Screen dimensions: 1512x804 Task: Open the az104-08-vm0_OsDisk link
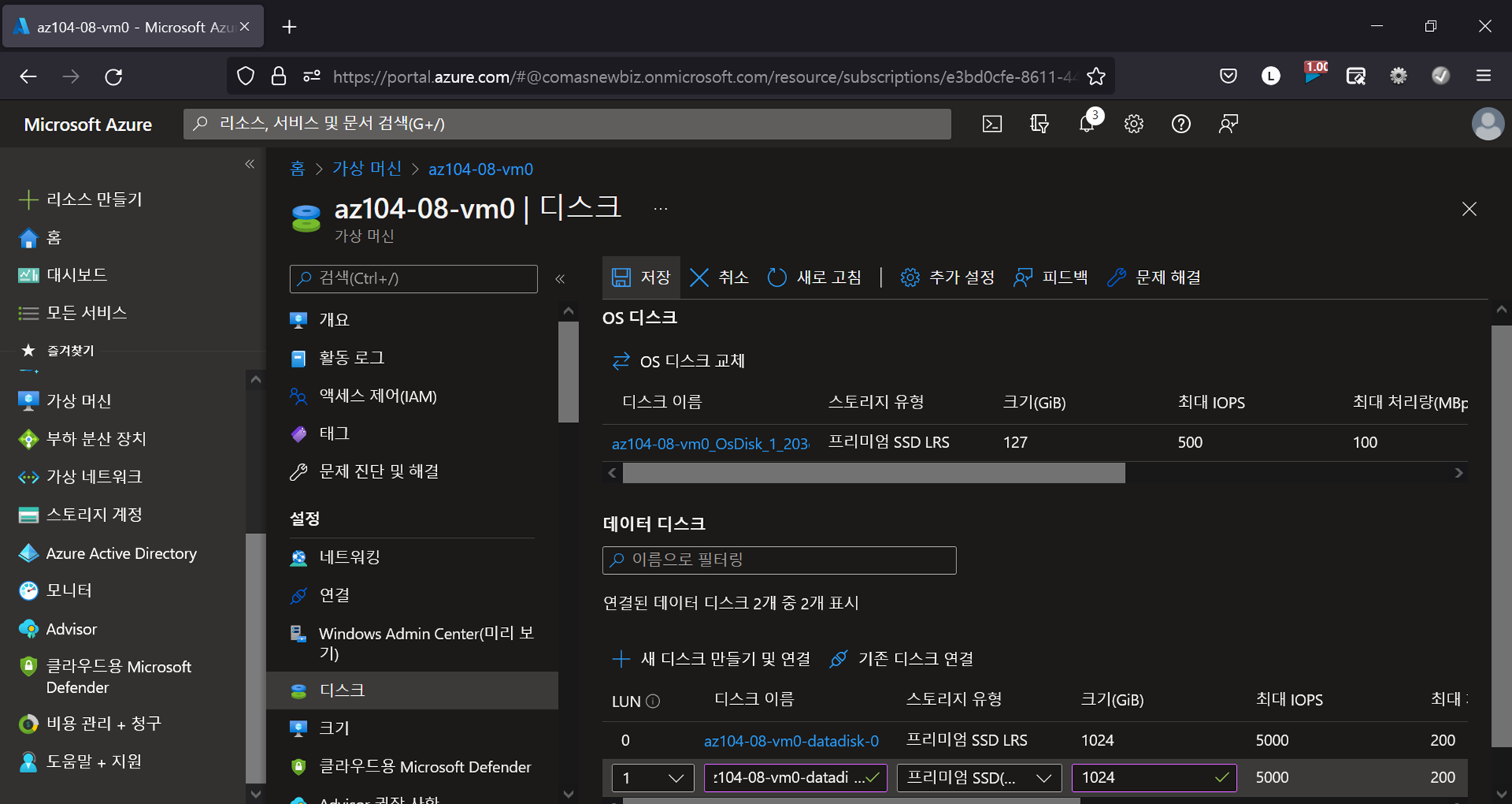coord(710,444)
